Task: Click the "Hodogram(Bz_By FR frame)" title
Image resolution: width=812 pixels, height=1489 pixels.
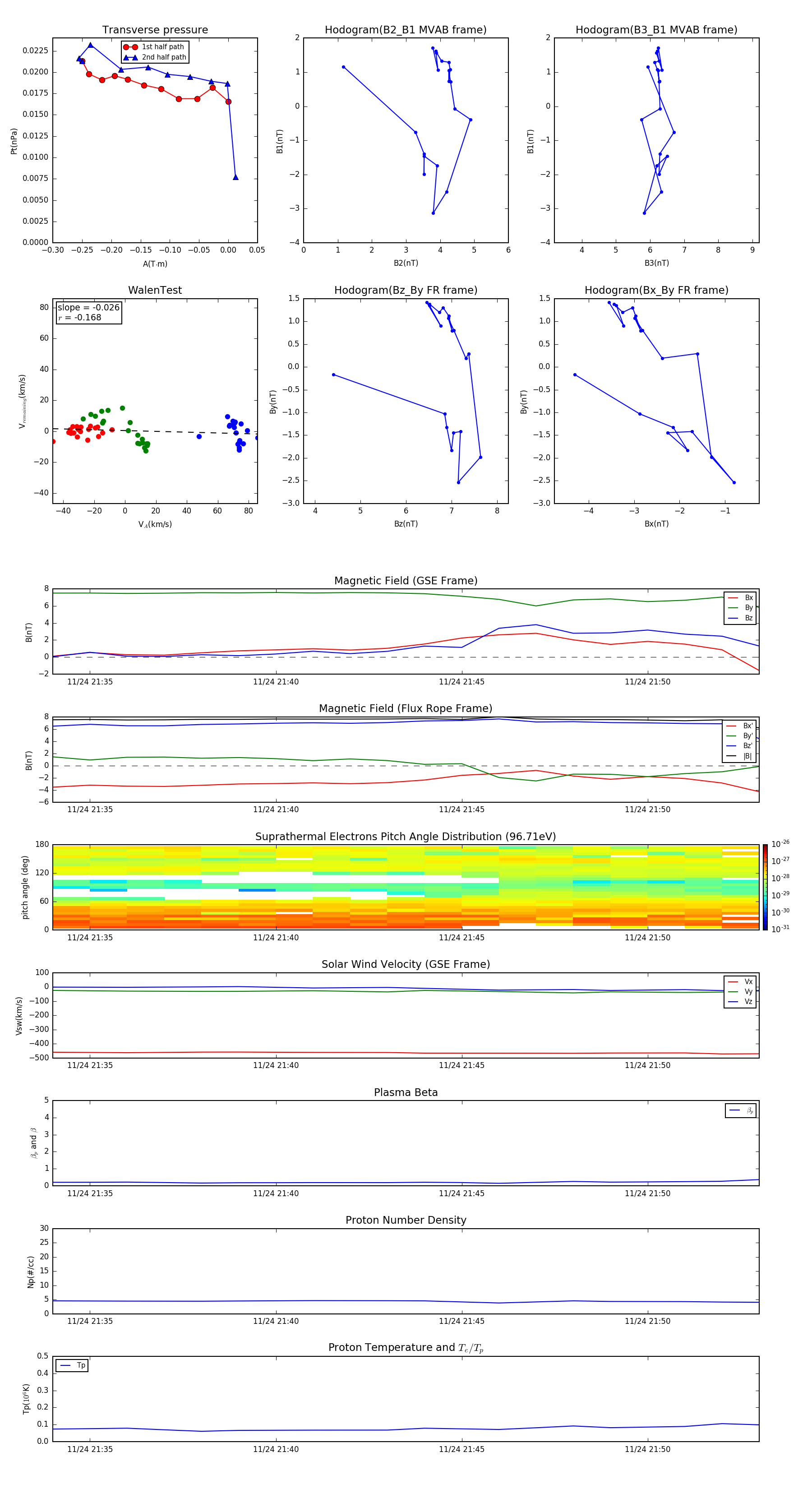Action: [406, 290]
